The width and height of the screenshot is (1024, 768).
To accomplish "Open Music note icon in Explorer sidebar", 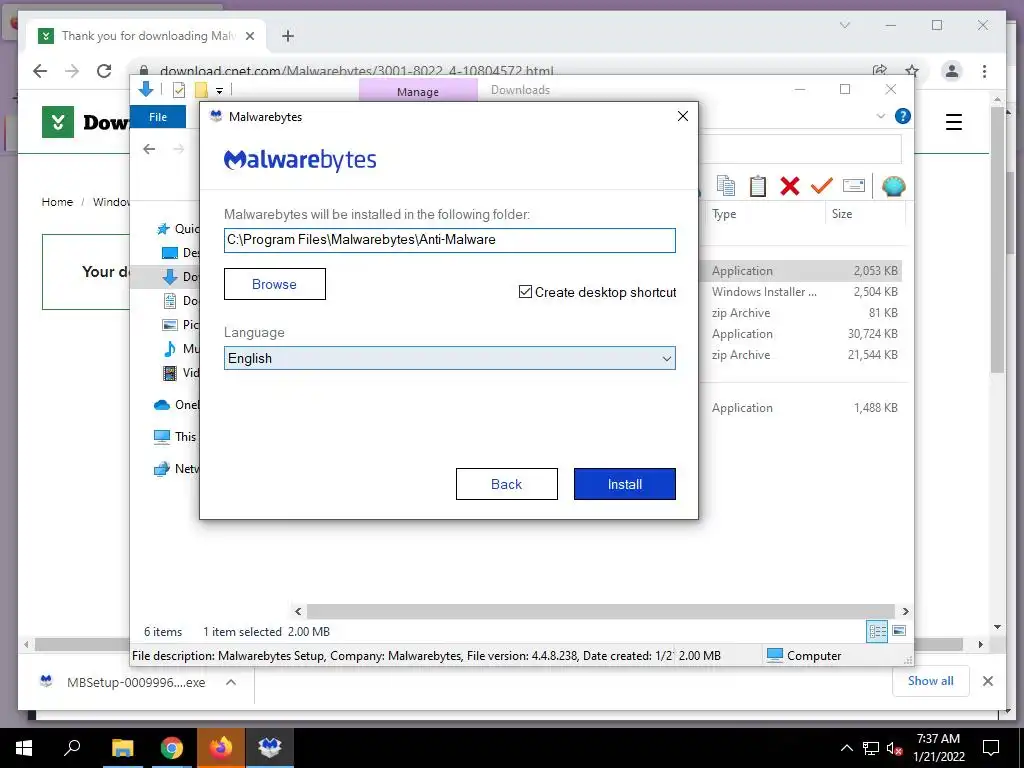I will coord(170,349).
